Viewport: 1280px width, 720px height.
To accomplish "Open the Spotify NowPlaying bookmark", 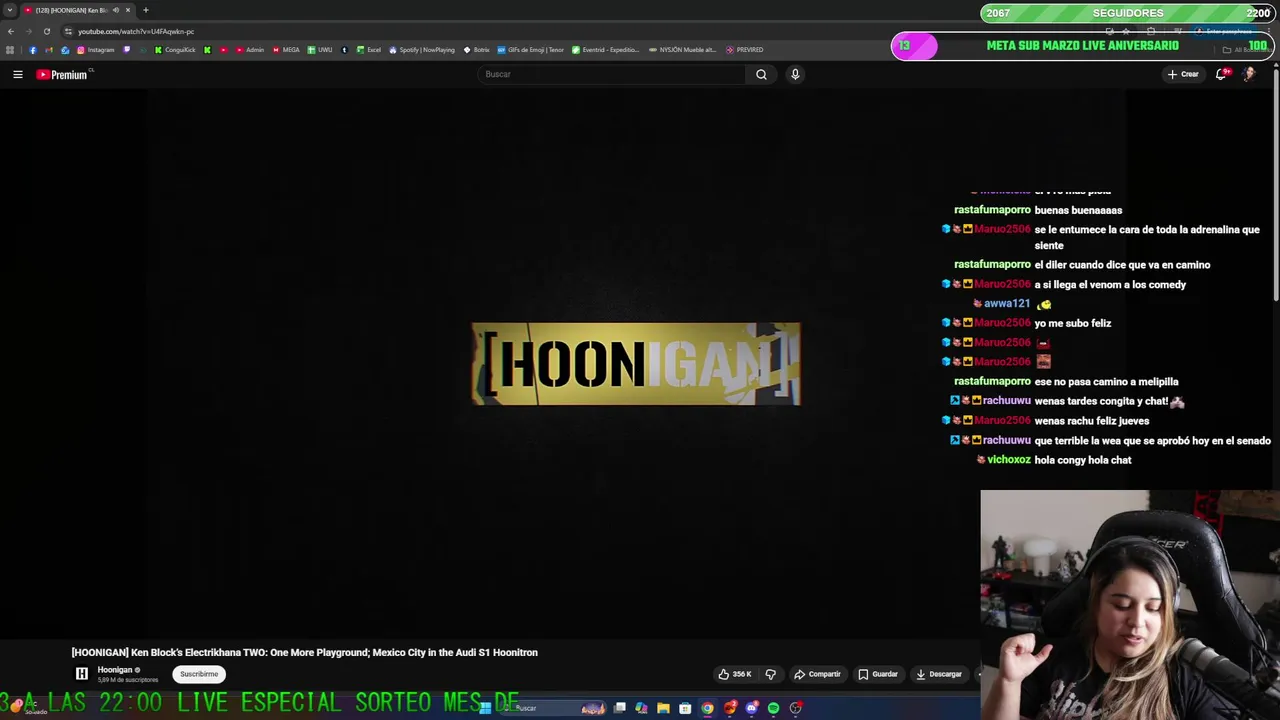I will pos(422,50).
